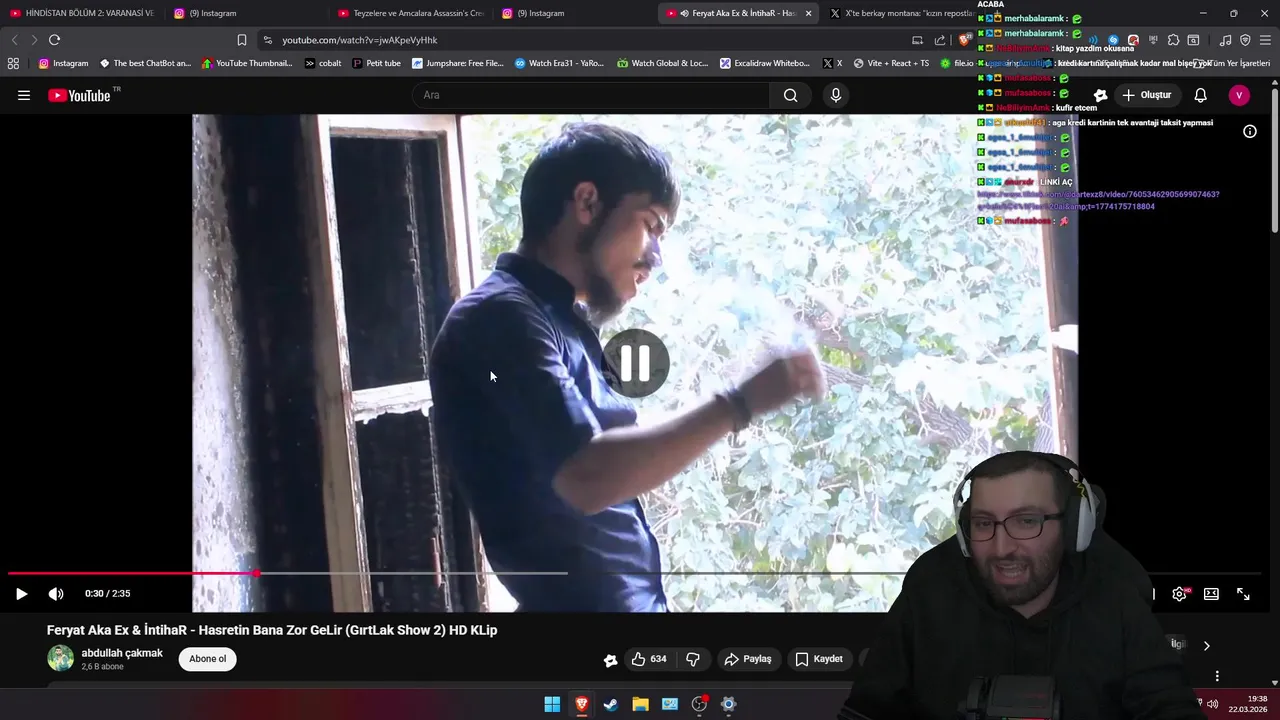Open the Petit tube bookmark

(376, 63)
